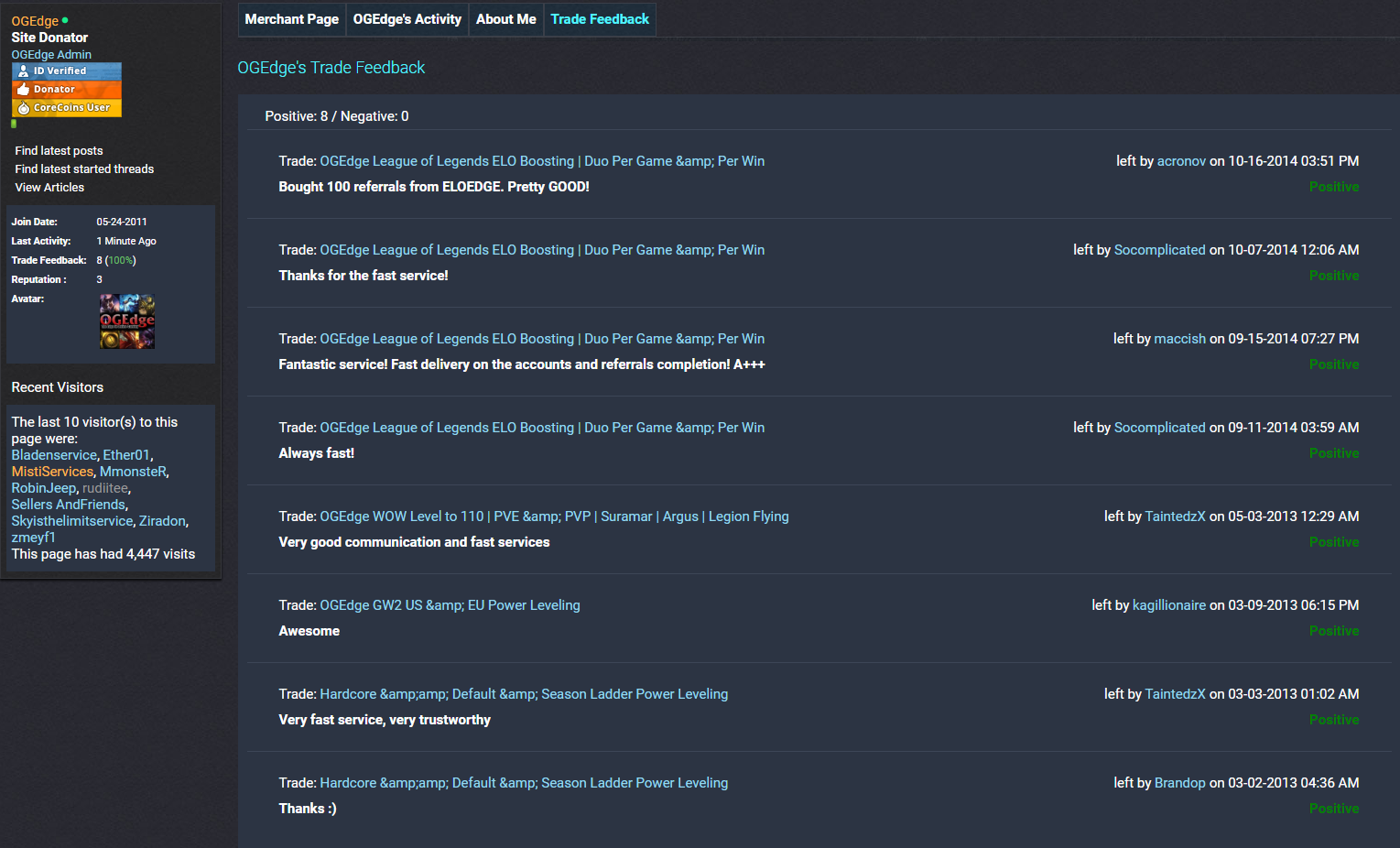Click the Join Date value 05-24-2011
Image resolution: width=1400 pixels, height=848 pixels.
pyautogui.click(x=122, y=222)
